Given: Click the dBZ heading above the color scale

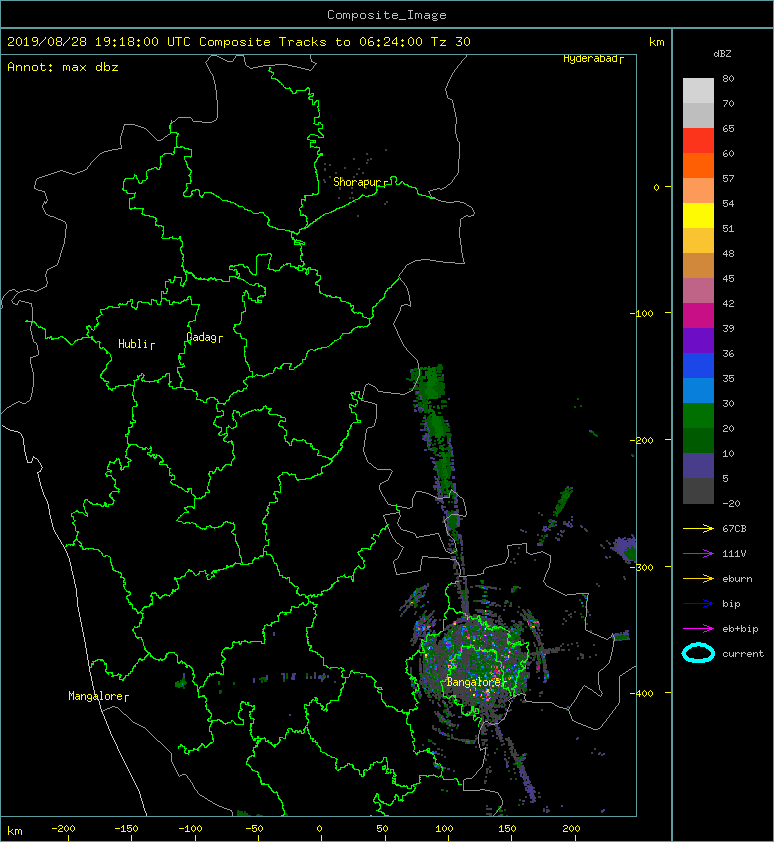Looking at the screenshot, I should point(722,54).
